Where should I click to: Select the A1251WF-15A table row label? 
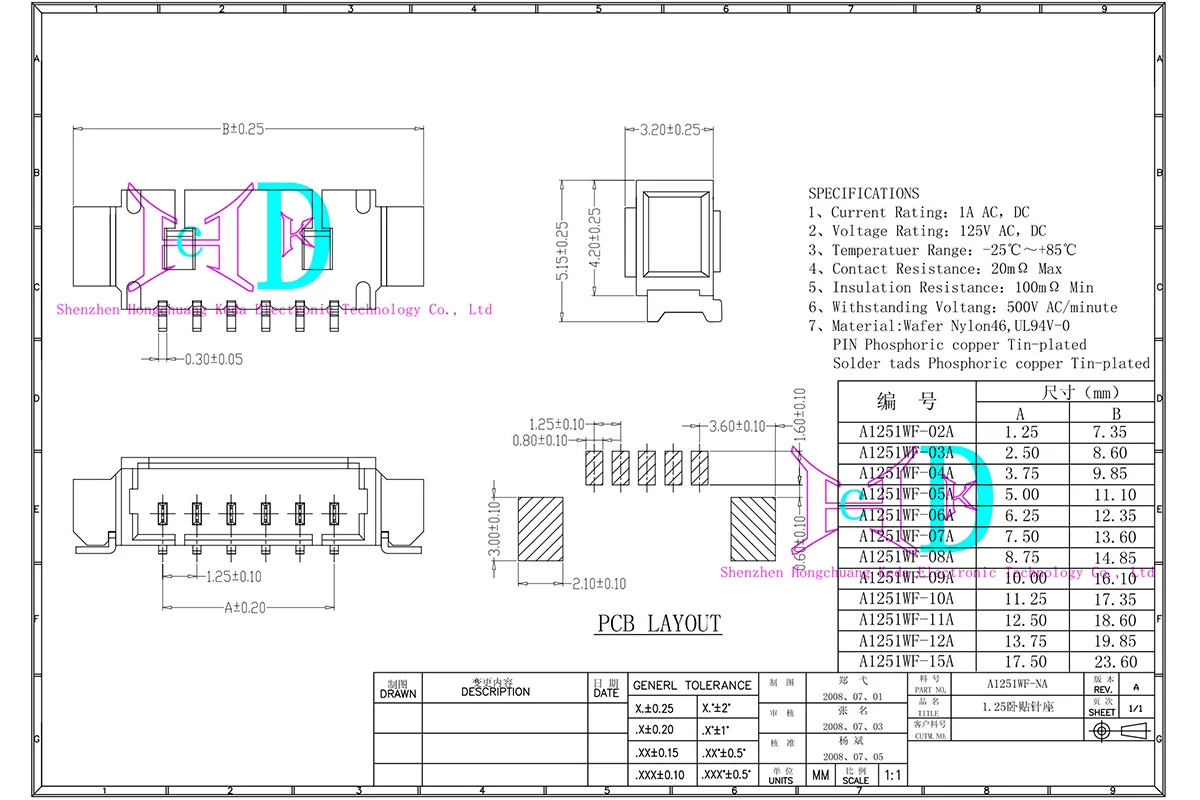click(906, 661)
